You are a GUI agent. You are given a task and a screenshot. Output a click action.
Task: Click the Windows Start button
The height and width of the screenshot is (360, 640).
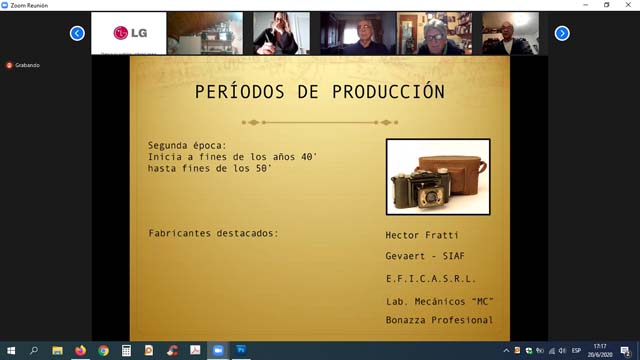11,350
